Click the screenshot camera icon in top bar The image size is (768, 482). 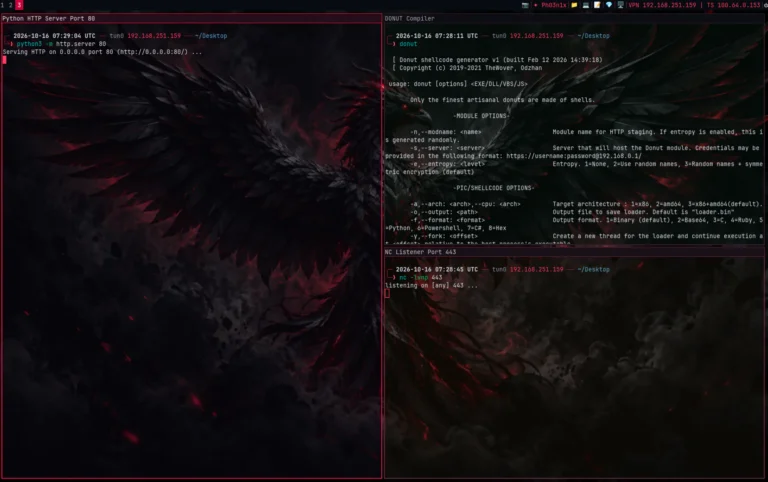tap(525, 5)
